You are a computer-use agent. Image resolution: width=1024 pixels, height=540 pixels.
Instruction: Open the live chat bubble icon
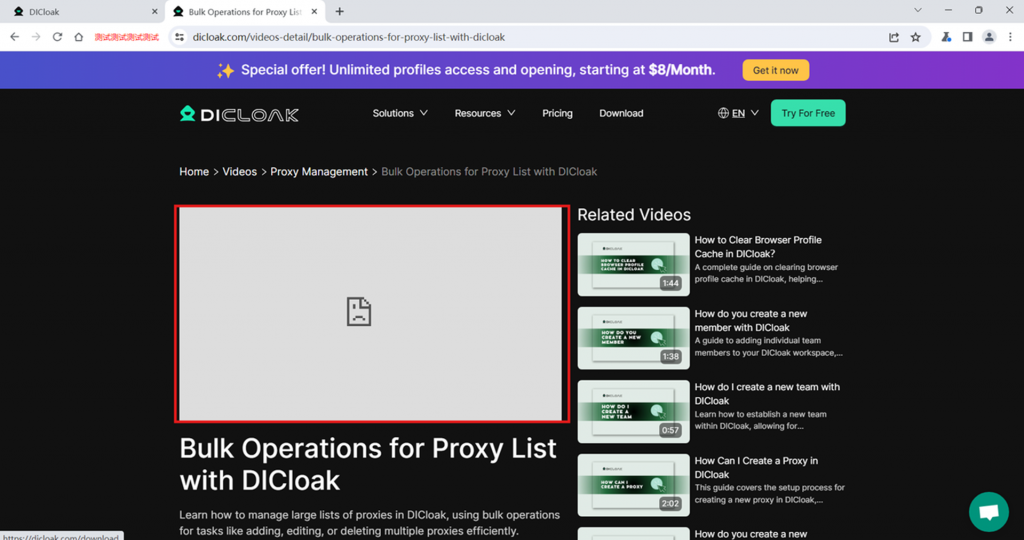pos(988,512)
